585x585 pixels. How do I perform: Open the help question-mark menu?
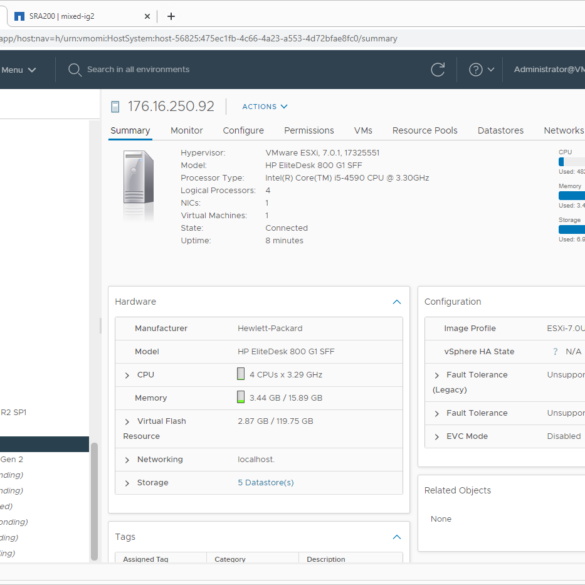(481, 69)
